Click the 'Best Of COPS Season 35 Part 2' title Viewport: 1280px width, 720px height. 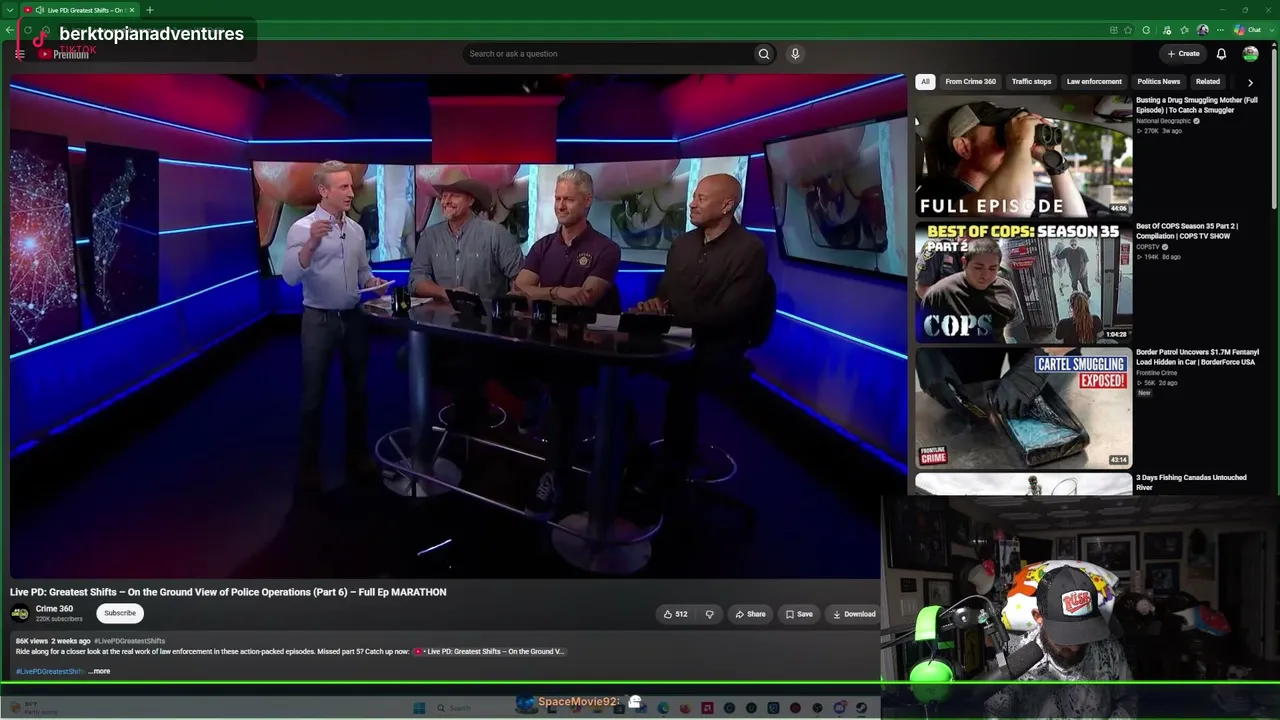(x=1187, y=231)
